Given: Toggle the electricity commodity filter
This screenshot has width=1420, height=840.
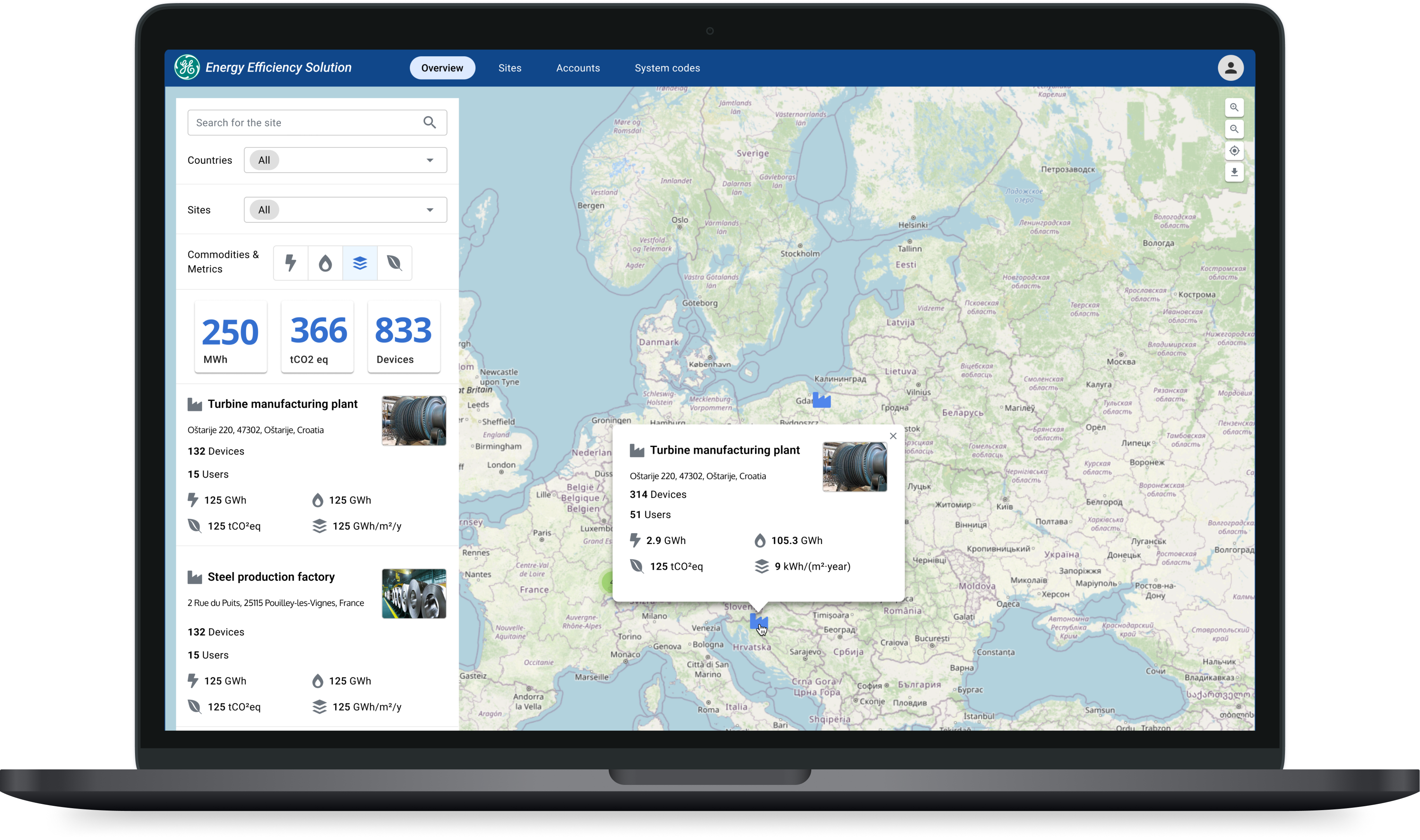Looking at the screenshot, I should coord(290,263).
